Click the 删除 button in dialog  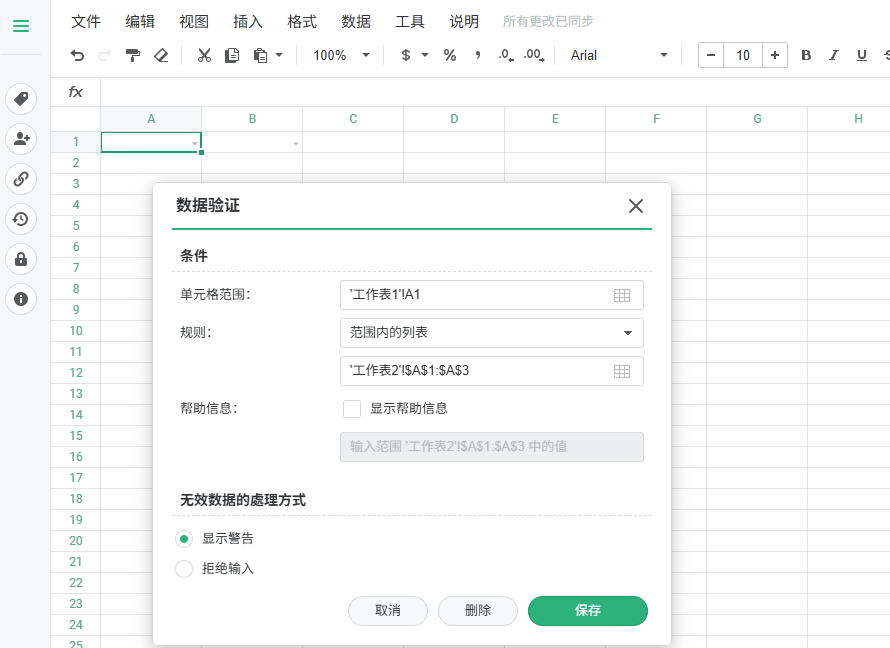point(478,611)
